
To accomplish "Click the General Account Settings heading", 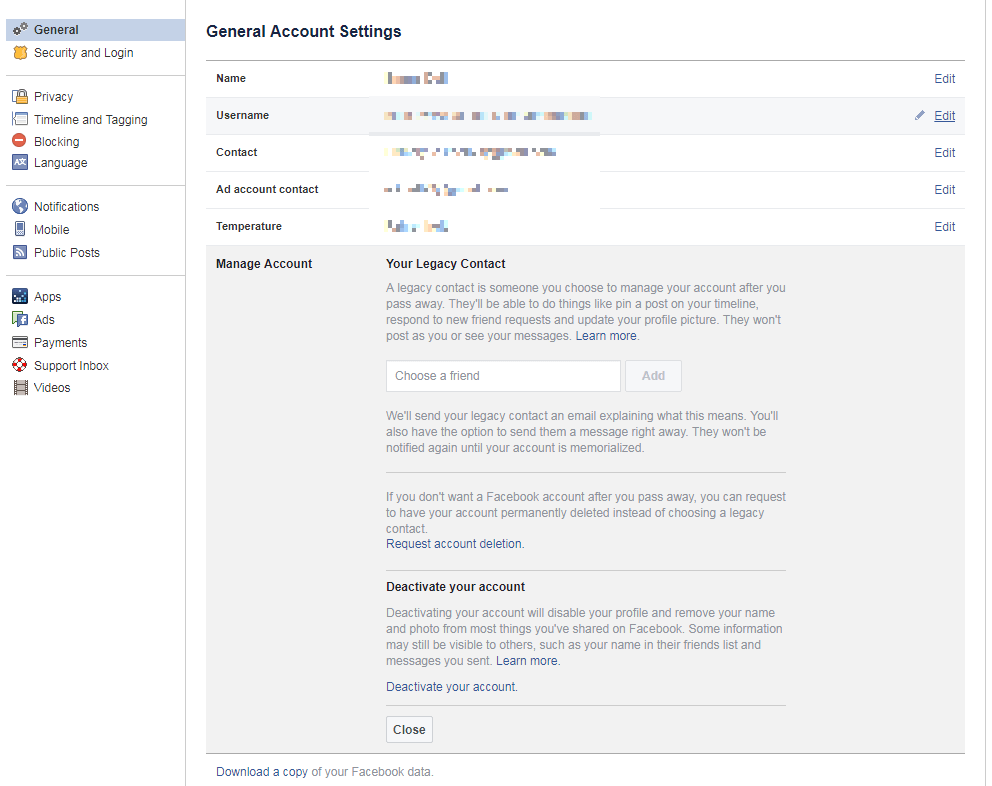I will (x=304, y=32).
